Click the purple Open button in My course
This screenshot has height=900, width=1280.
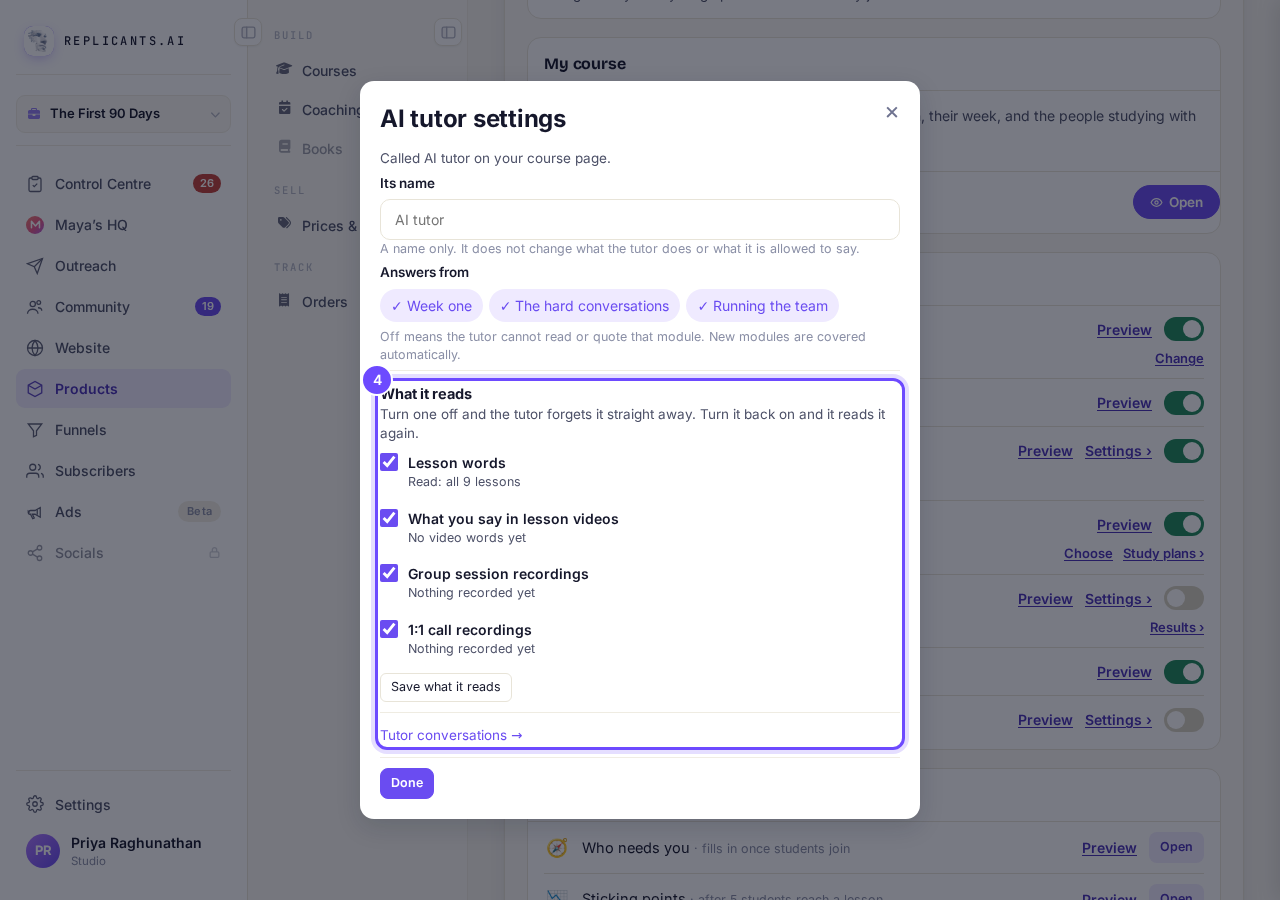pyautogui.click(x=1176, y=202)
